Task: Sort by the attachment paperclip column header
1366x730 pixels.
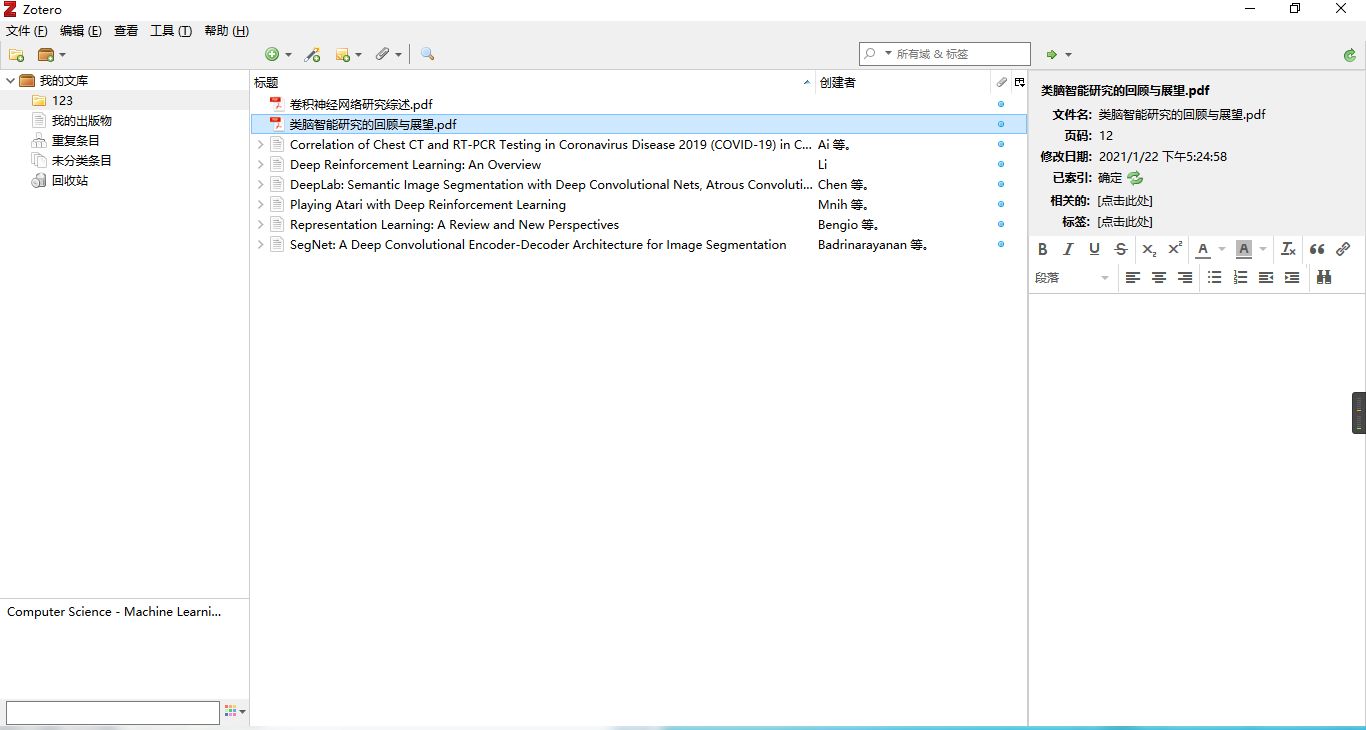Action: pos(1002,82)
